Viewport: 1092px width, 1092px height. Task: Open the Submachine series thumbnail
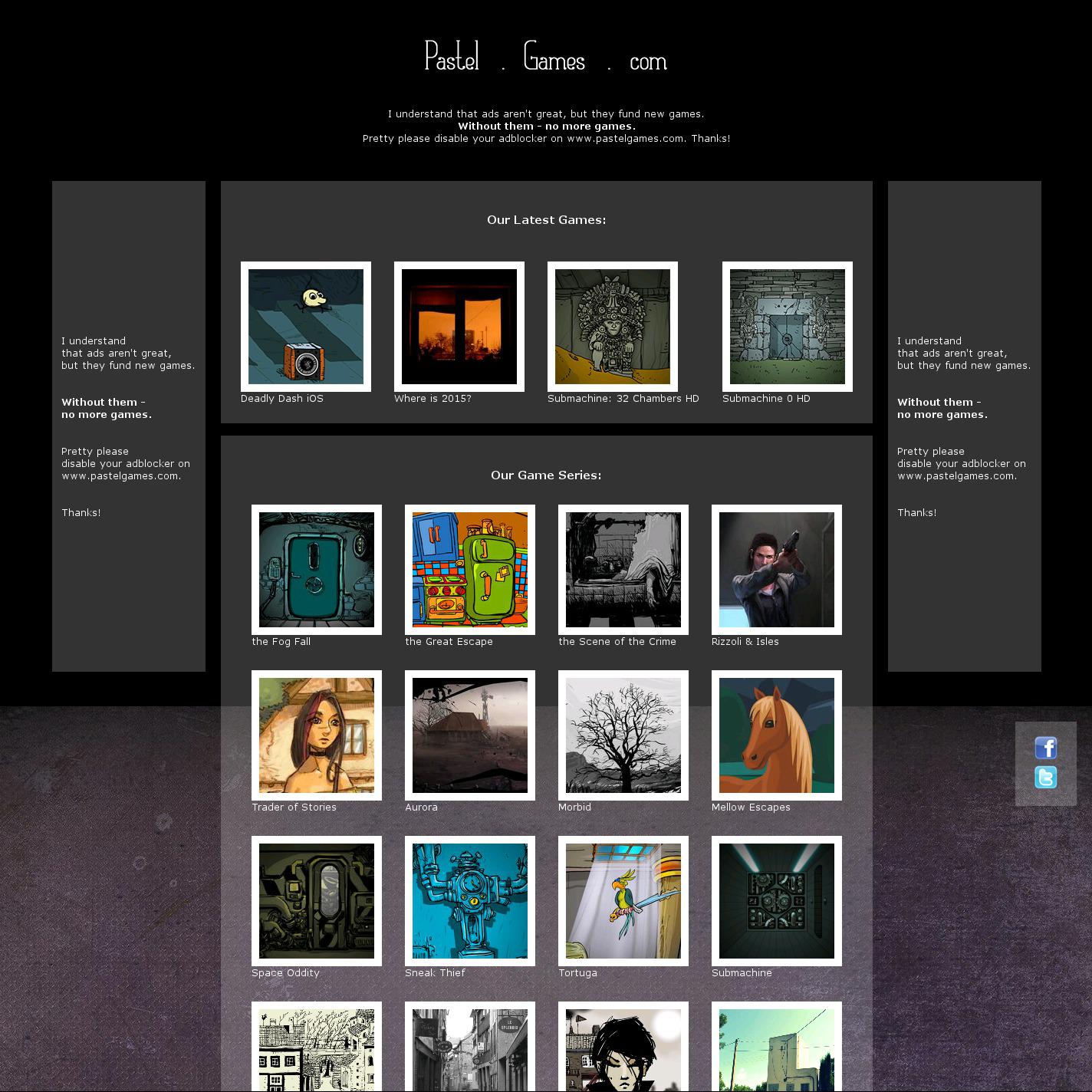click(777, 901)
